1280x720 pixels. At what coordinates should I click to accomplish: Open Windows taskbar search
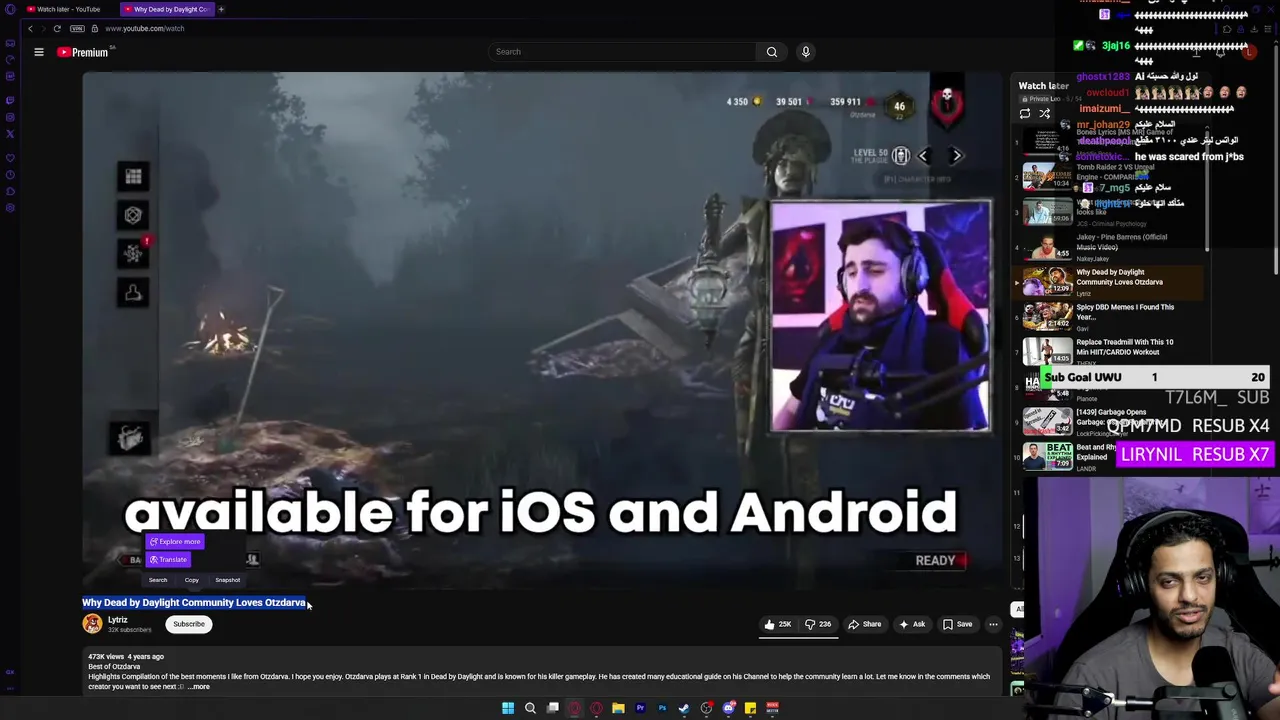coord(530,708)
